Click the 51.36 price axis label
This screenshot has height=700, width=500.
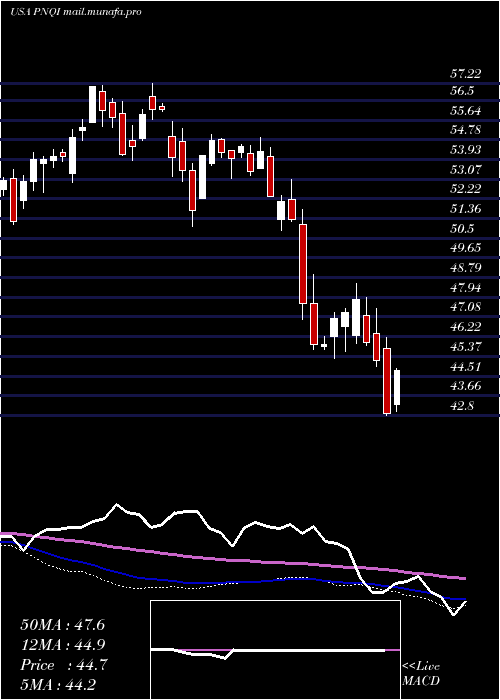click(465, 208)
